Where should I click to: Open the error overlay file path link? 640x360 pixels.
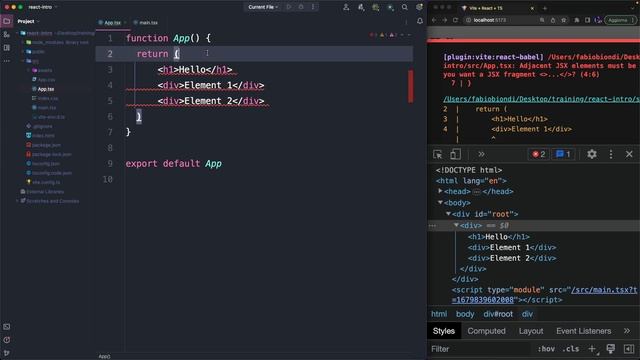point(541,99)
